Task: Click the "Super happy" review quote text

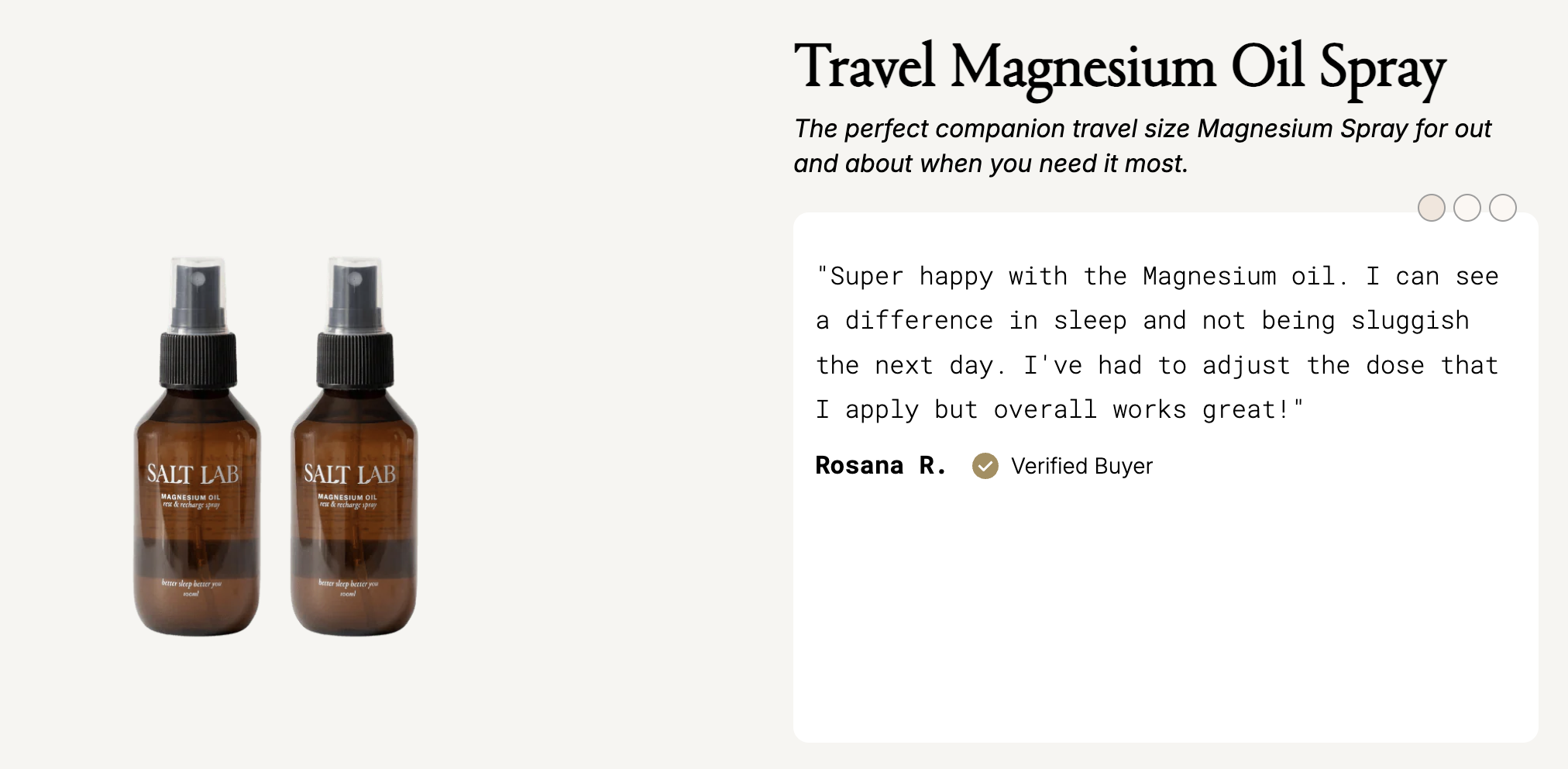Action: click(1157, 343)
